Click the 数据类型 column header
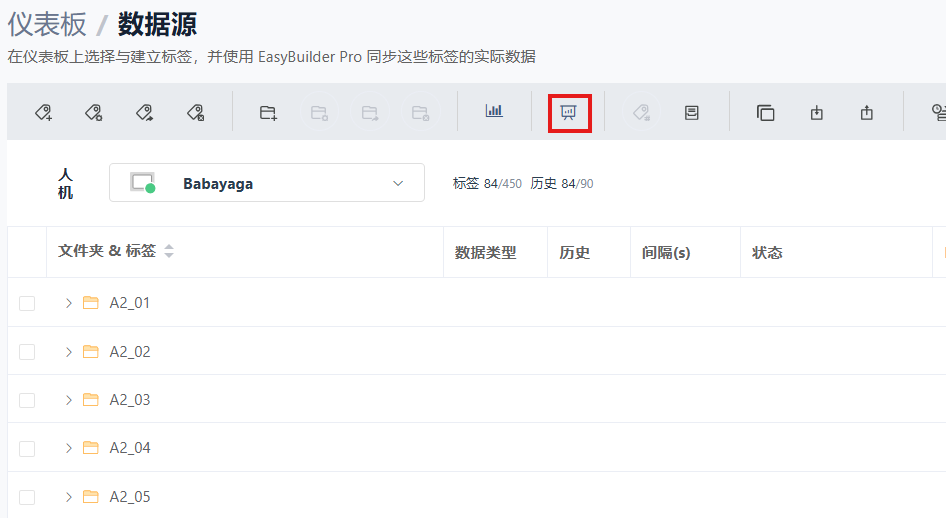 point(485,253)
